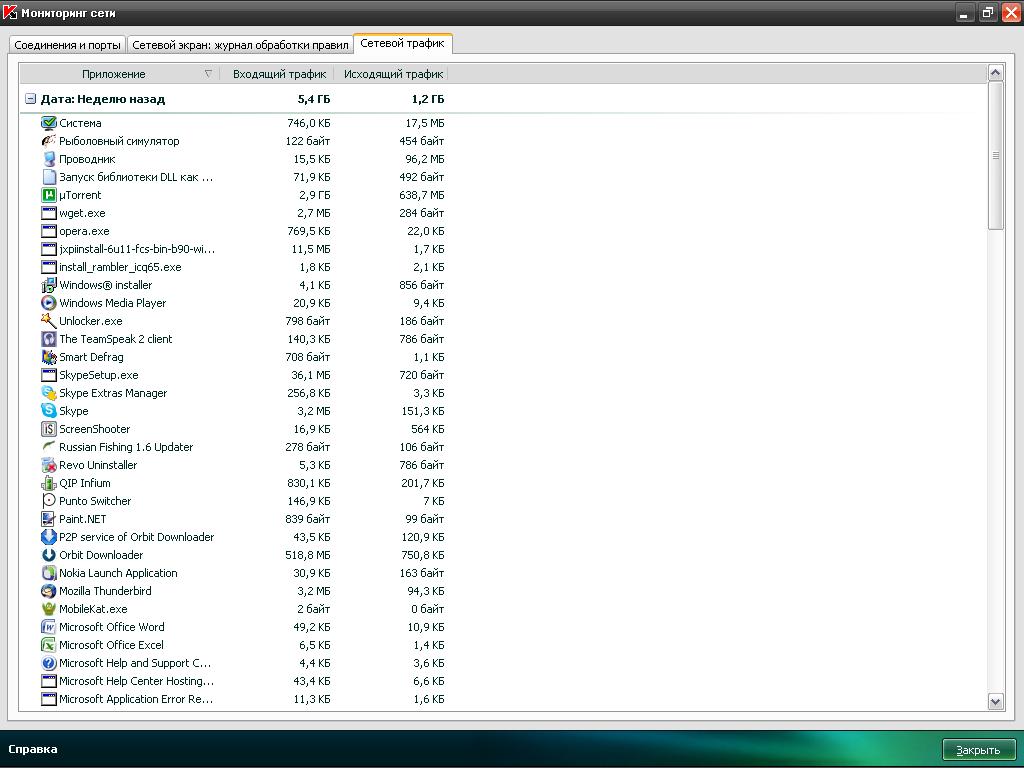
Task: Click the Kaspersky logo in title bar
Action: 10,12
